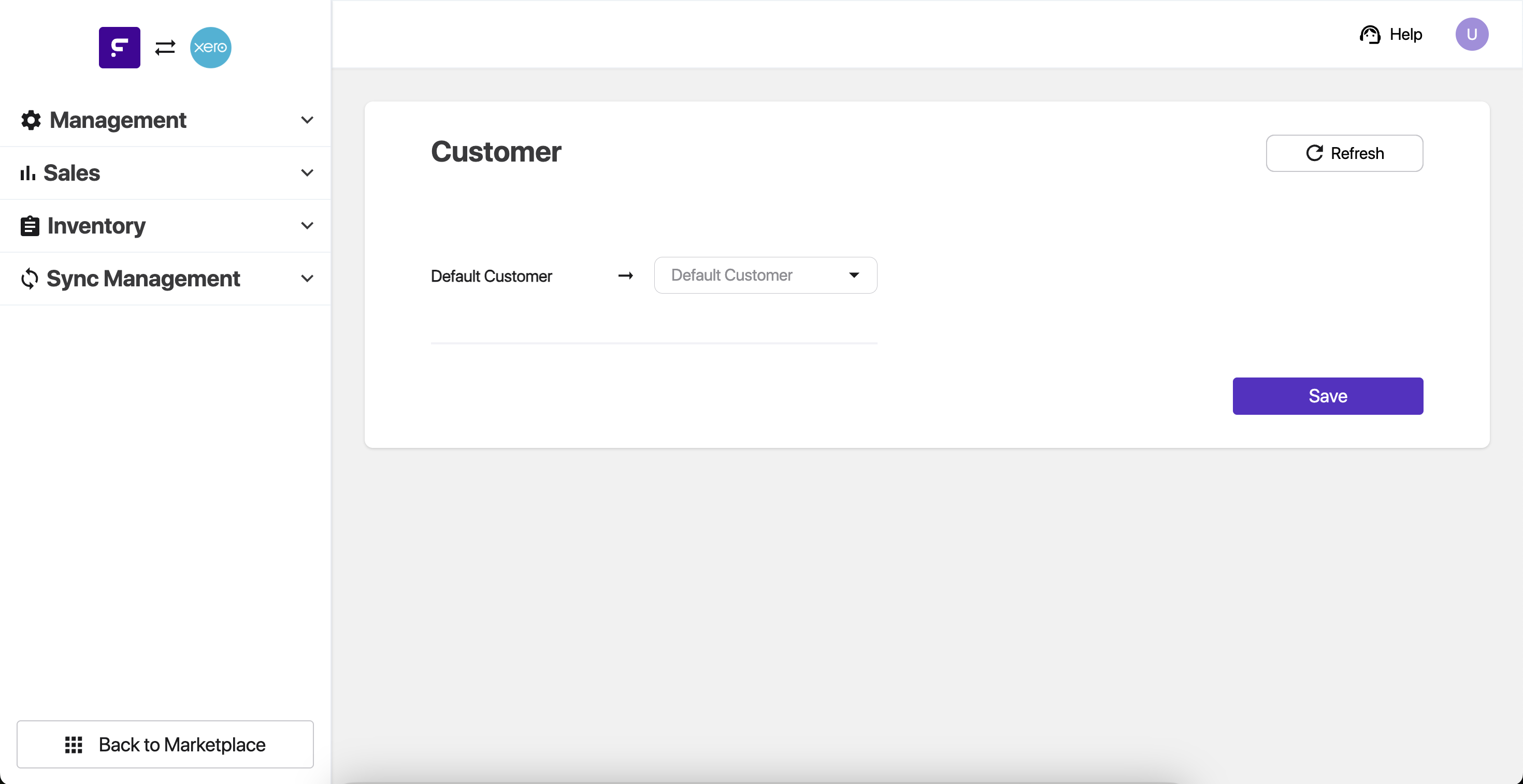Click the Help headset icon
1523x784 pixels.
(x=1370, y=34)
